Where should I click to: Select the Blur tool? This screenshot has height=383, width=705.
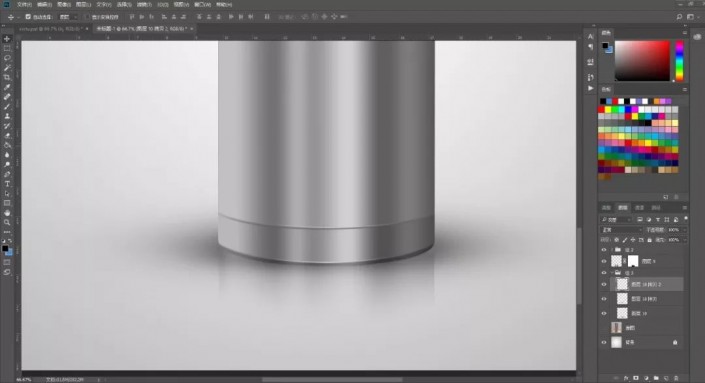tap(7, 155)
